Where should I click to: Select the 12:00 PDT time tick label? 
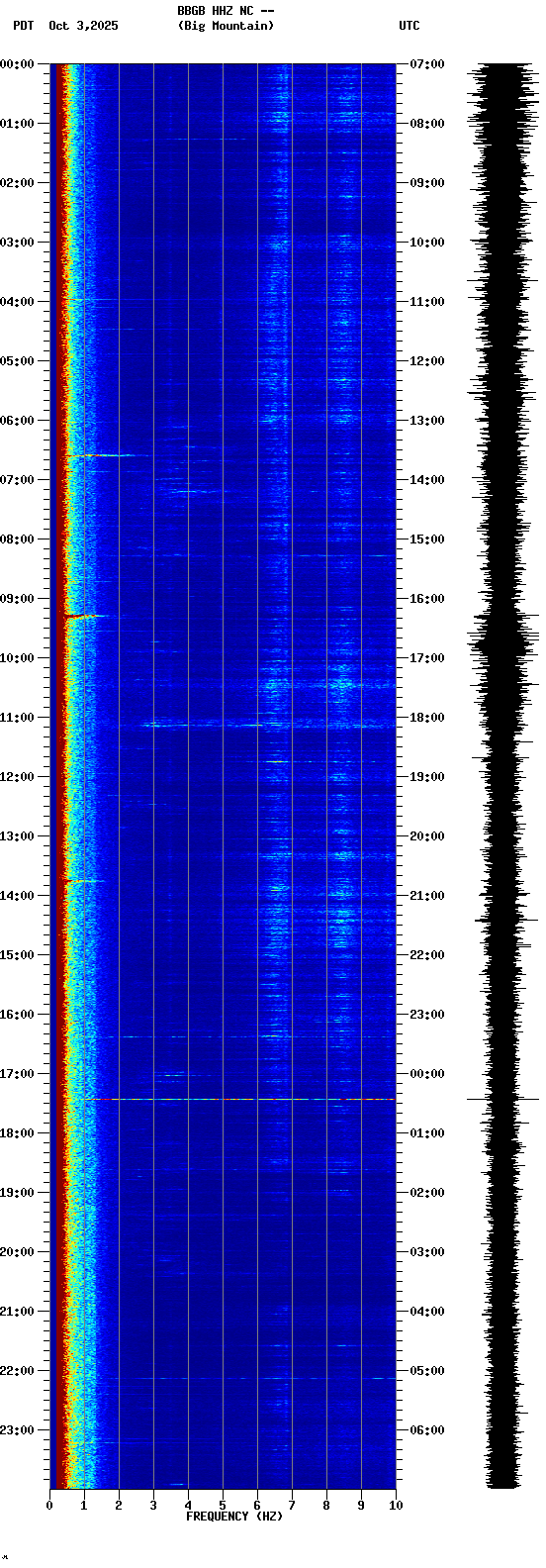(x=17, y=777)
